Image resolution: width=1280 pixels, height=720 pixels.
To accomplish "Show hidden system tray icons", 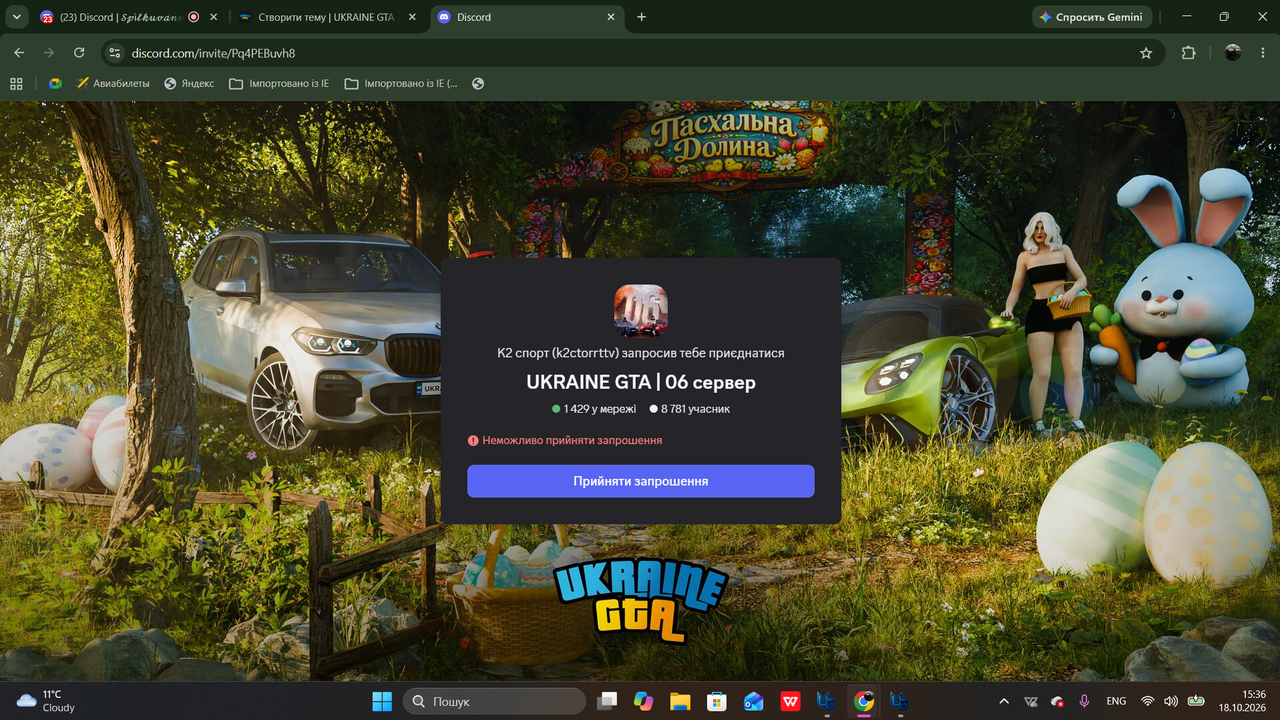I will 1004,701.
